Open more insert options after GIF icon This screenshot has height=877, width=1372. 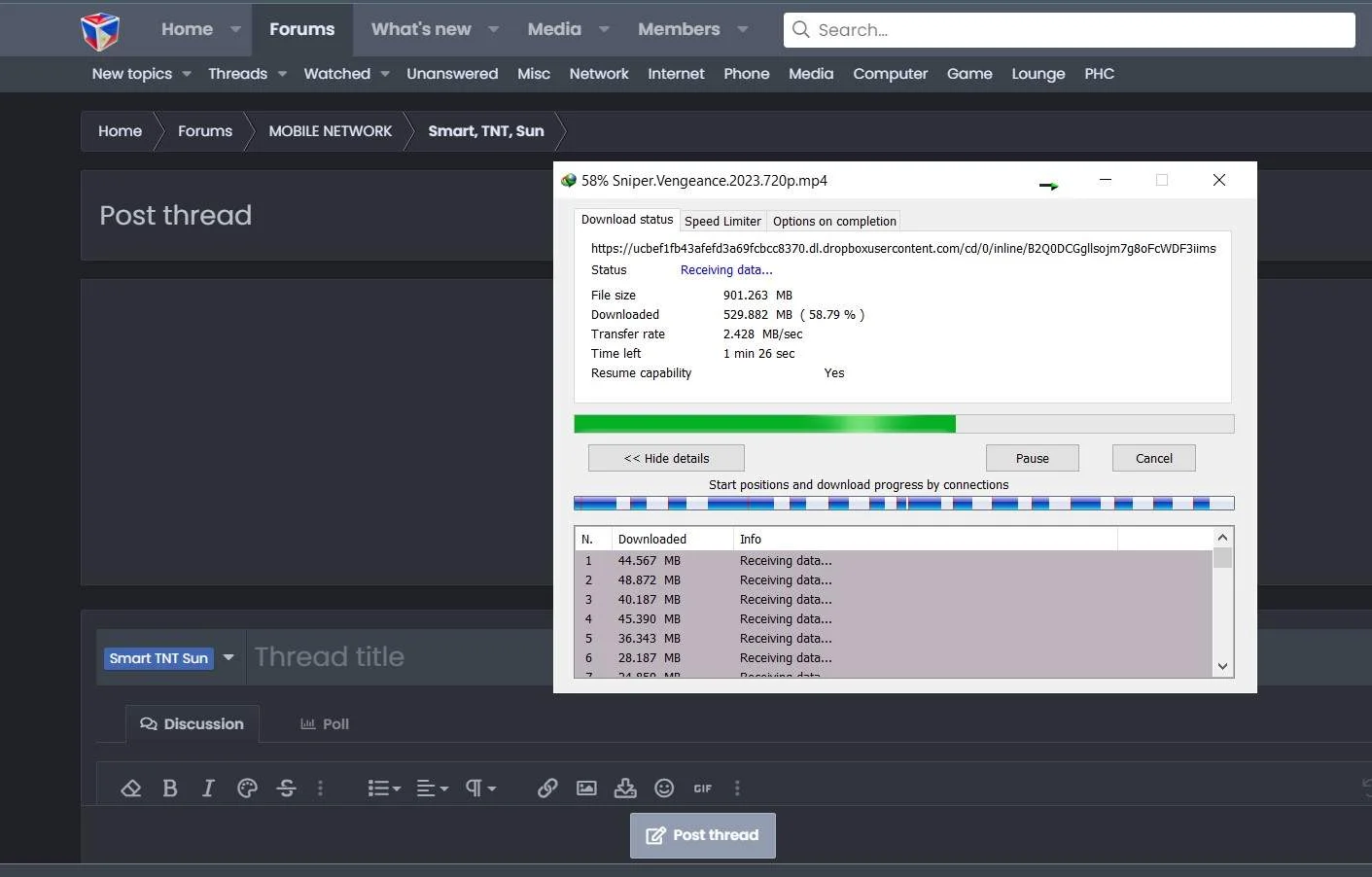coord(737,789)
